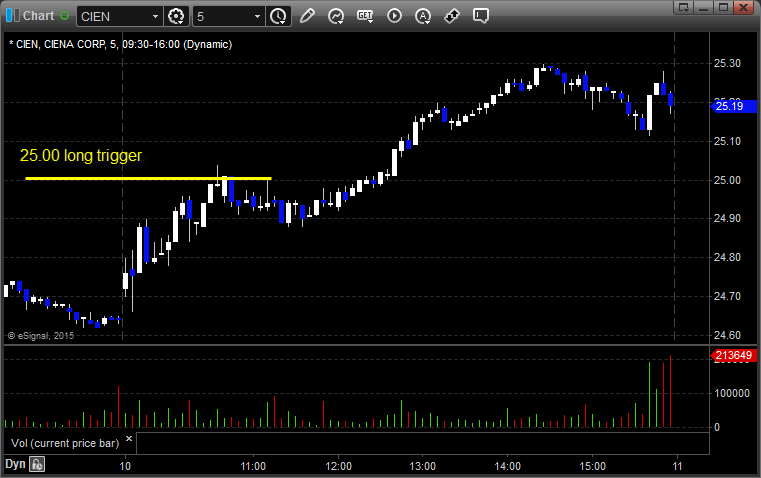This screenshot has height=478, width=761.
Task: Click the Chart title label in toolbar
Action: click(x=38, y=16)
